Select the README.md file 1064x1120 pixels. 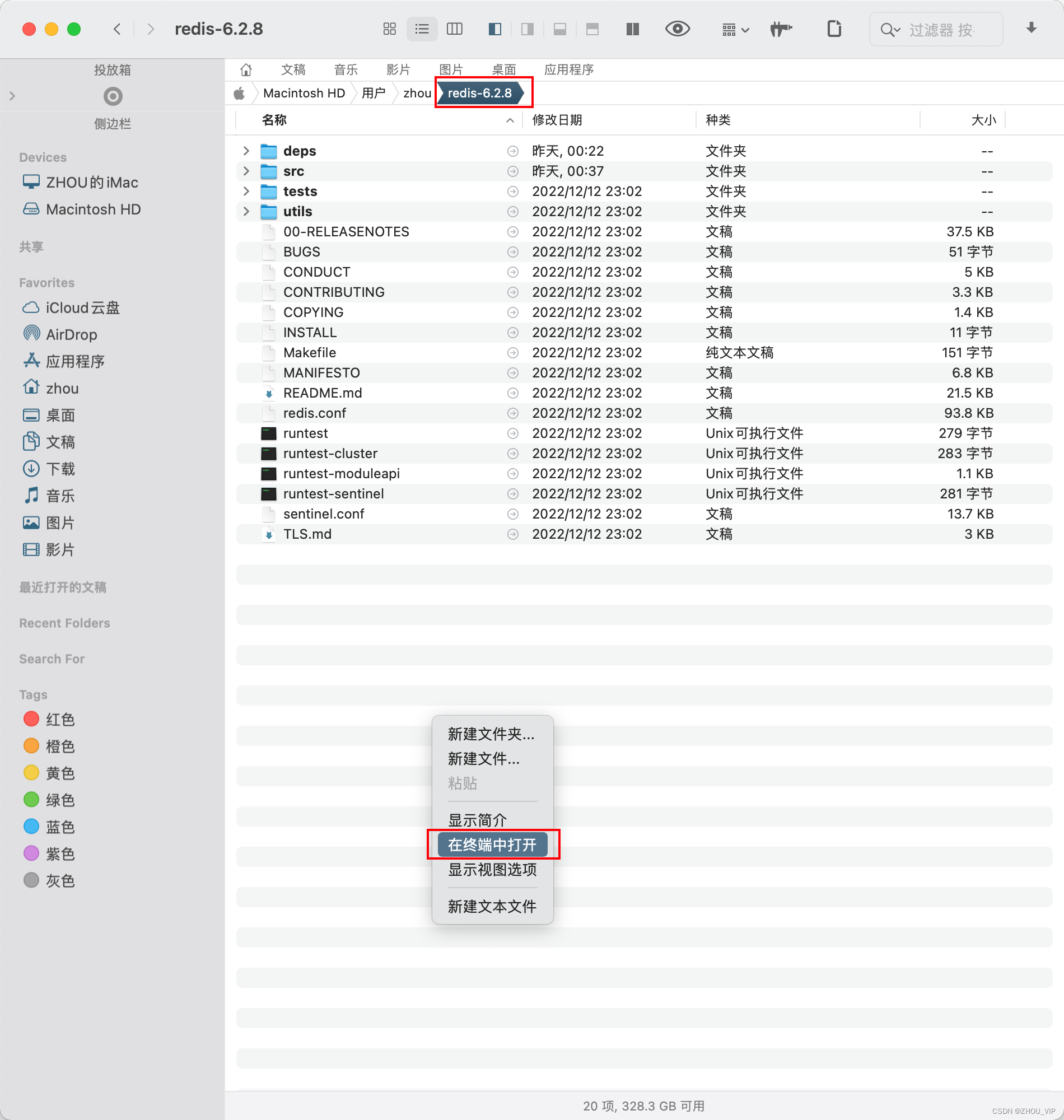[322, 393]
